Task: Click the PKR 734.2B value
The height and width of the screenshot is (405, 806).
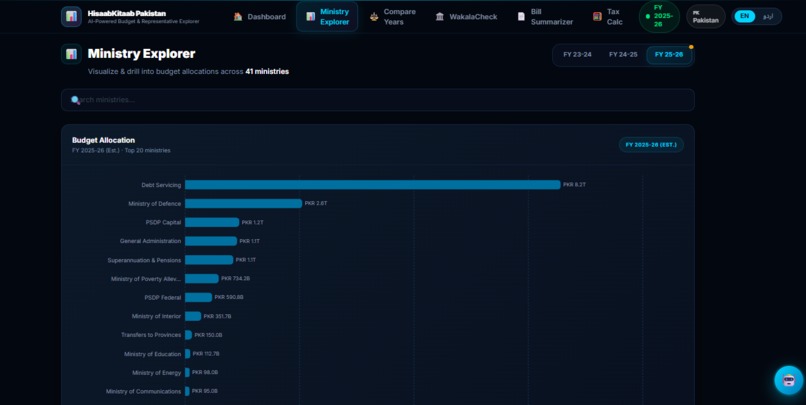Action: [235, 279]
